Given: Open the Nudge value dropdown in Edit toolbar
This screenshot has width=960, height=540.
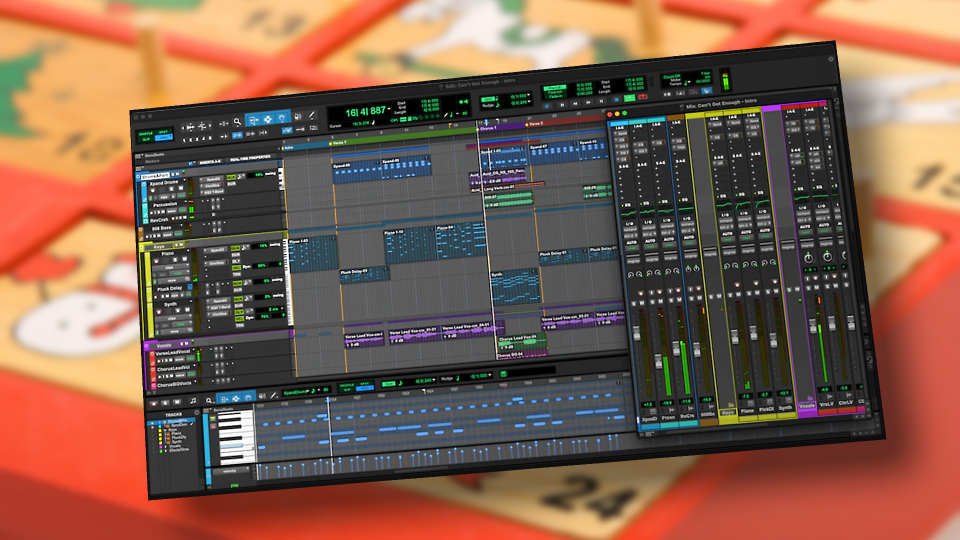Looking at the screenshot, I should click(x=528, y=101).
